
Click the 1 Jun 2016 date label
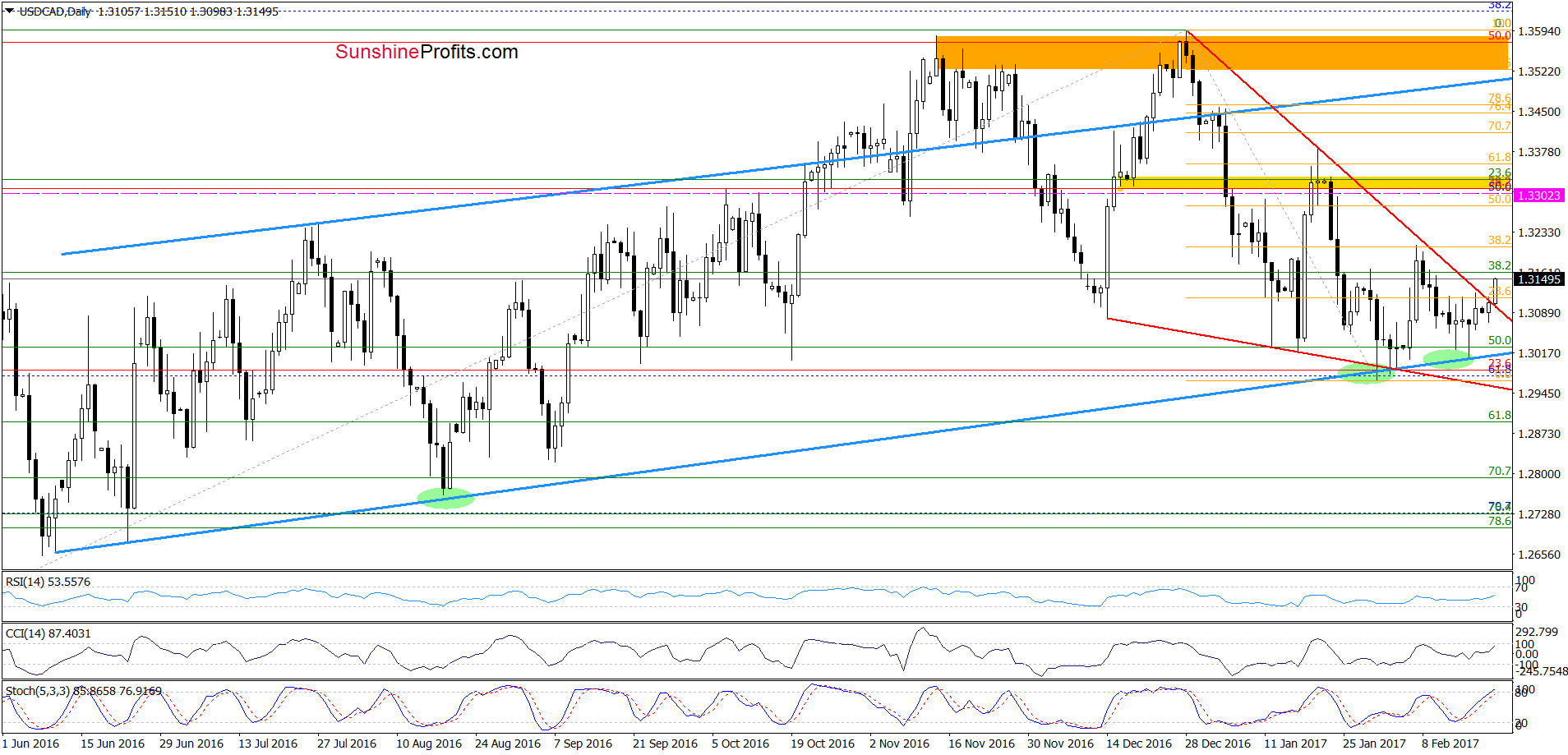tap(30, 743)
